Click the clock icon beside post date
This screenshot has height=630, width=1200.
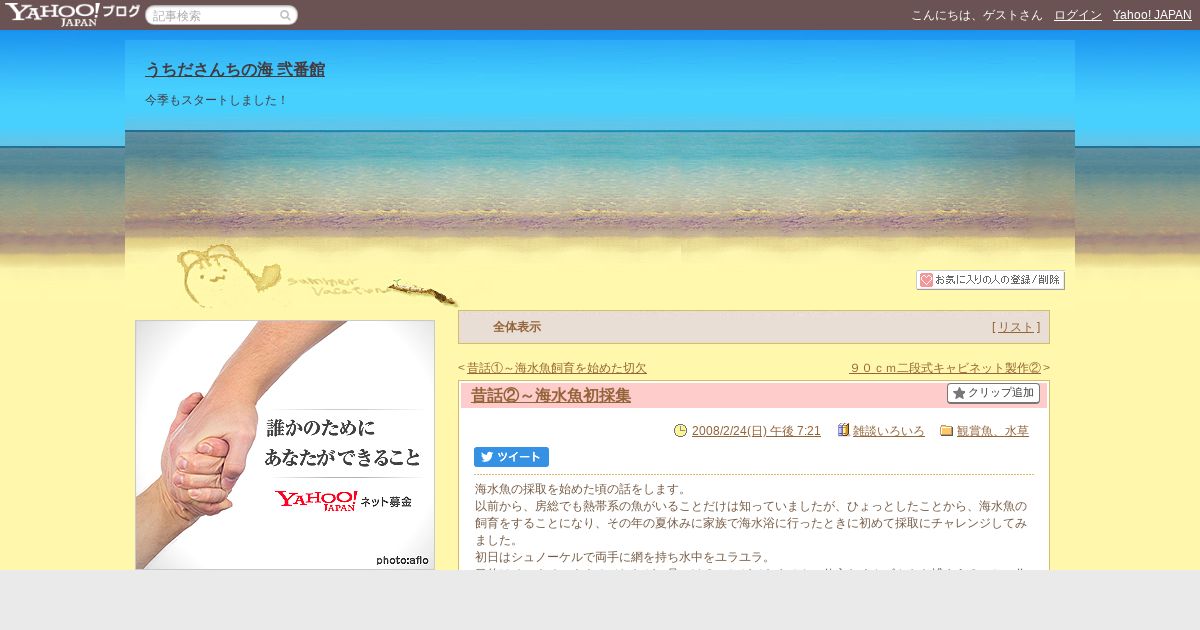pos(681,431)
